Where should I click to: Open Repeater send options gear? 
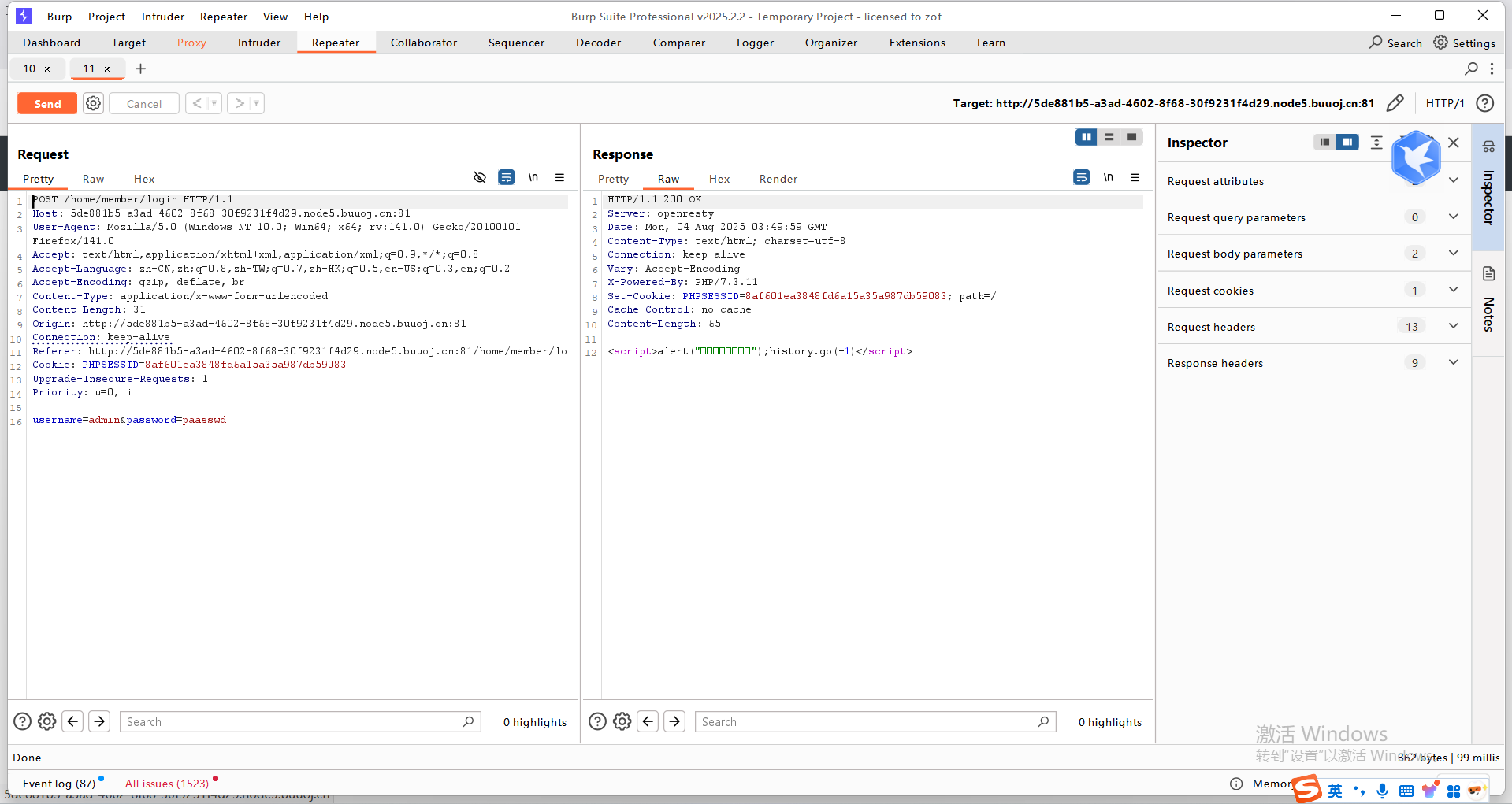click(94, 104)
